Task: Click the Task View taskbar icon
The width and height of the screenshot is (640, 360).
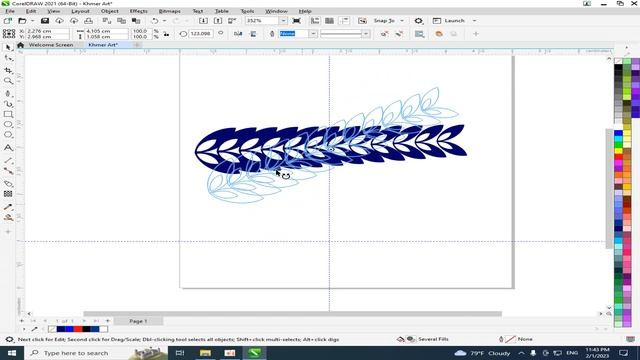Action: pos(180,353)
